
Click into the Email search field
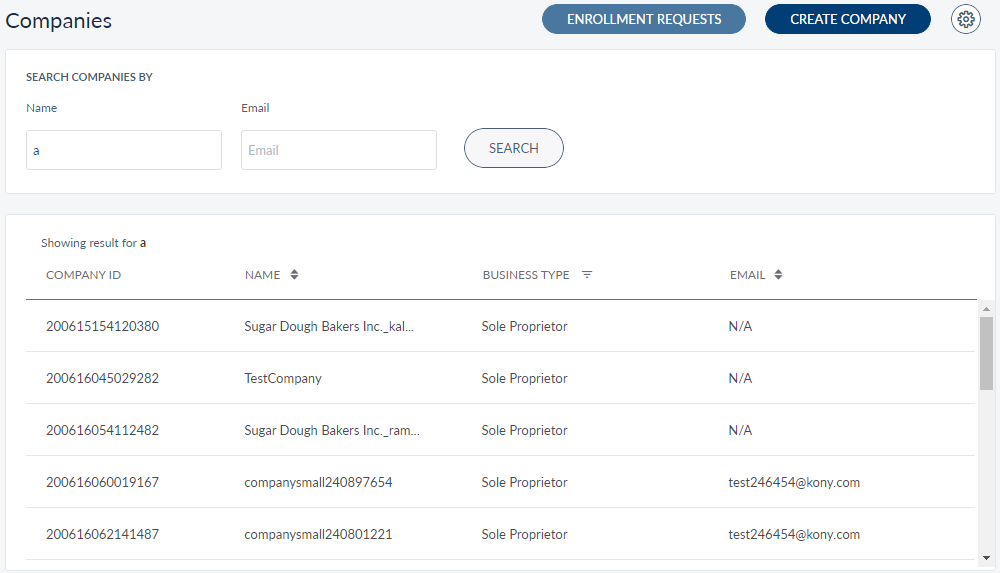(338, 150)
